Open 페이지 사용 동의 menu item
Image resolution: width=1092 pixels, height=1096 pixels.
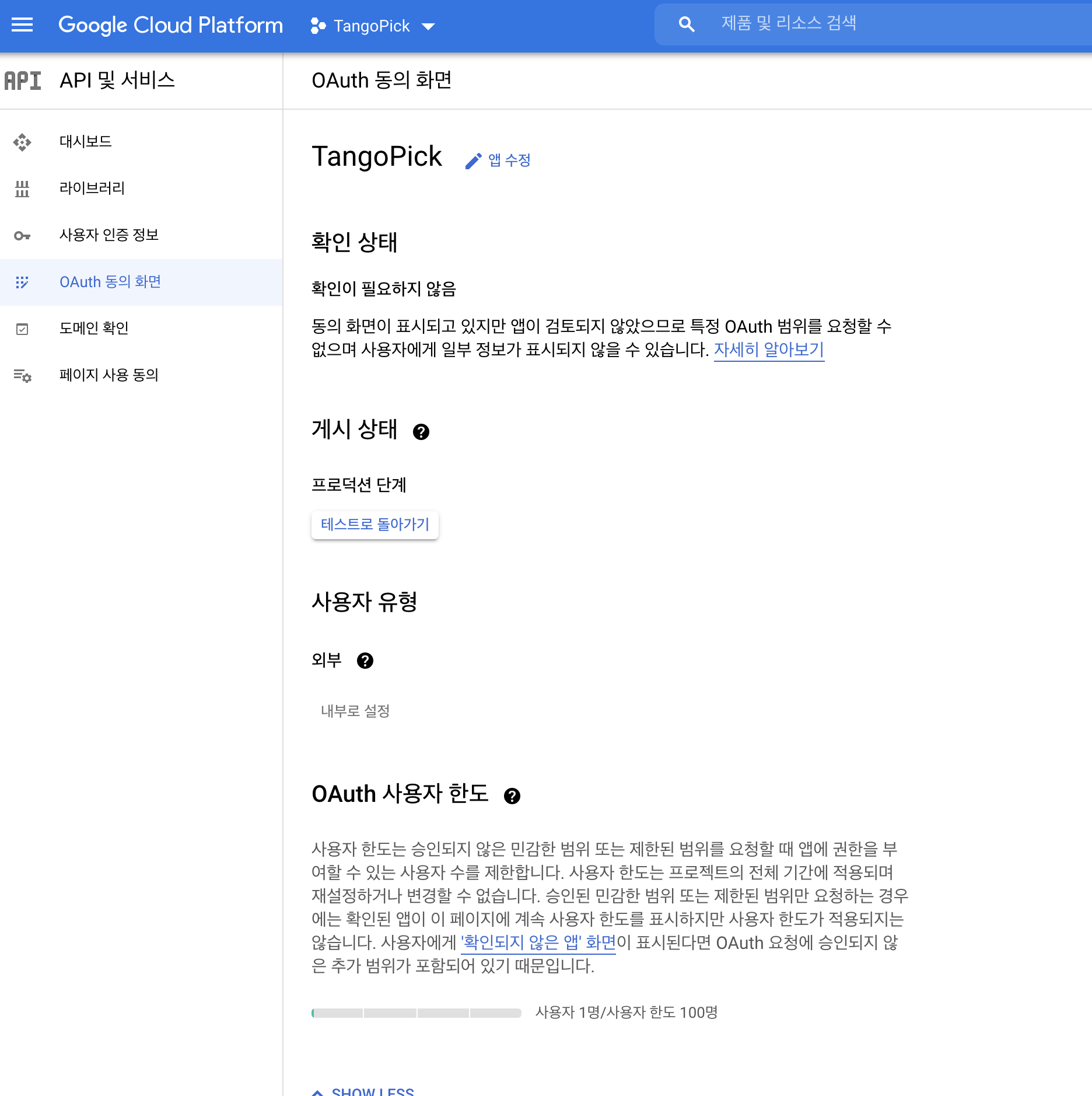(x=141, y=375)
